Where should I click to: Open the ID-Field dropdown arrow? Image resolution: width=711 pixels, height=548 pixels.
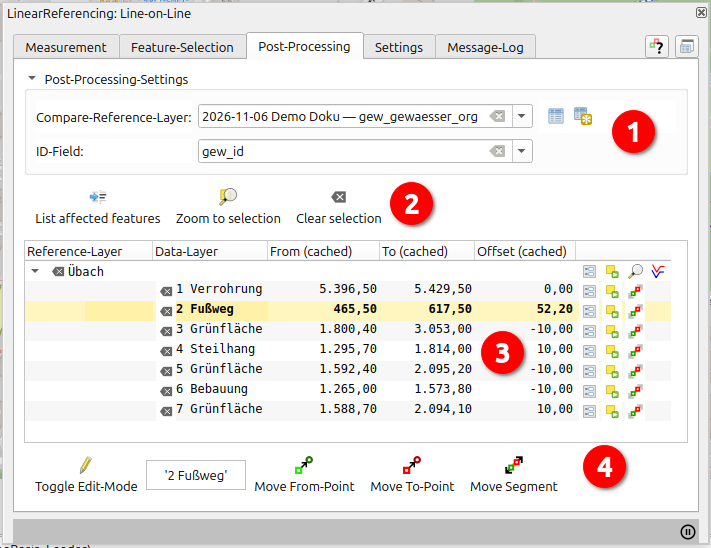pos(522,151)
